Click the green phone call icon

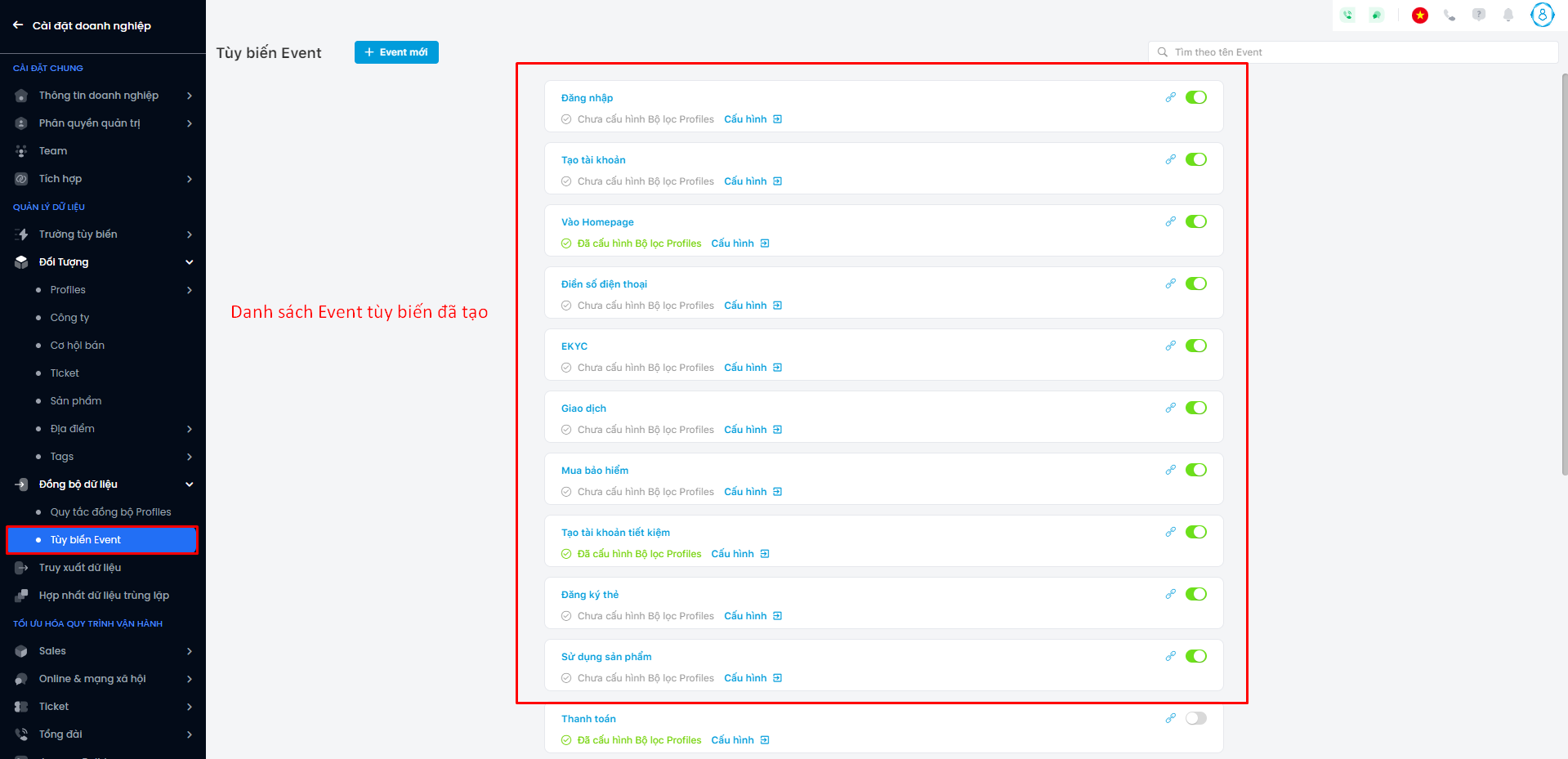click(x=1348, y=15)
